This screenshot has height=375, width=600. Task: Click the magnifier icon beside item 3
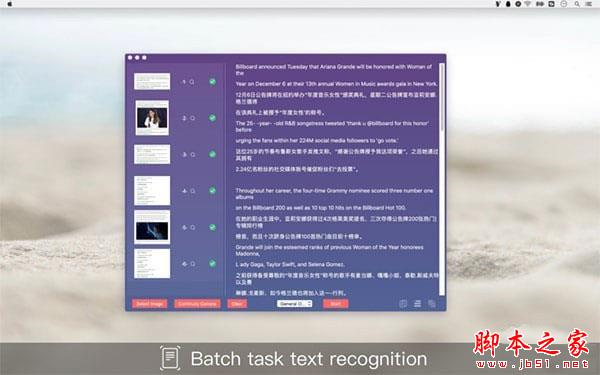(x=192, y=155)
